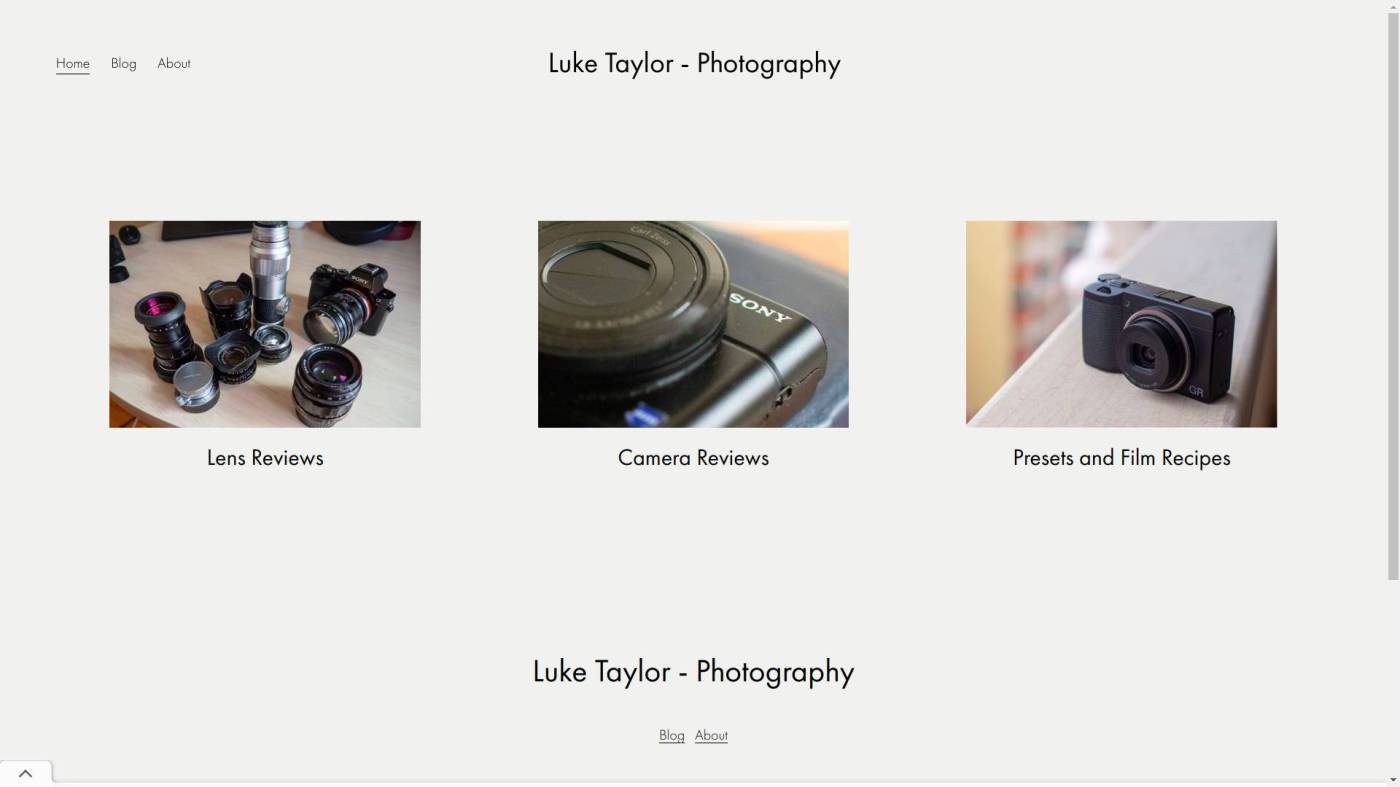Image resolution: width=1400 pixels, height=787 pixels.
Task: Click the vertical scrollbar up arrow
Action: [1393, 6]
